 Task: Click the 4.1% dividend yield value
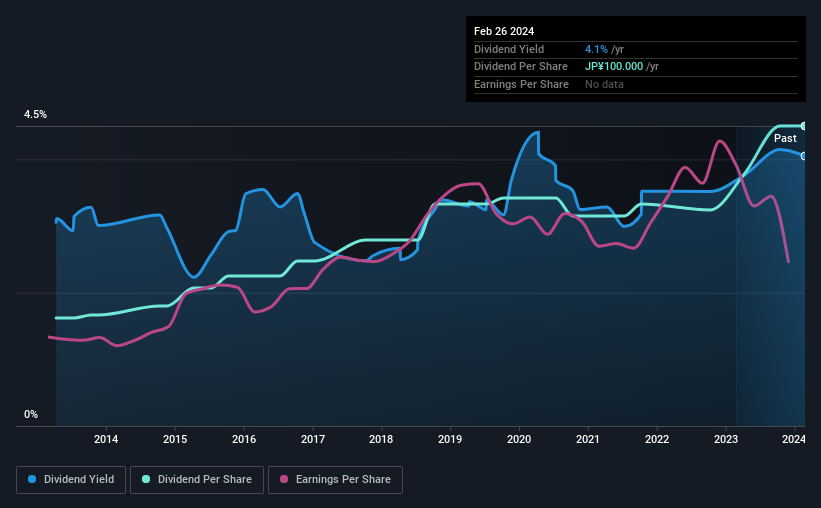(x=596, y=49)
